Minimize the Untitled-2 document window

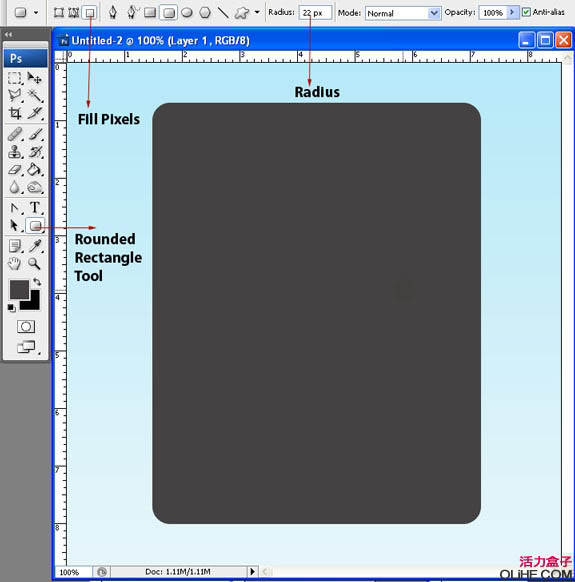pos(526,40)
